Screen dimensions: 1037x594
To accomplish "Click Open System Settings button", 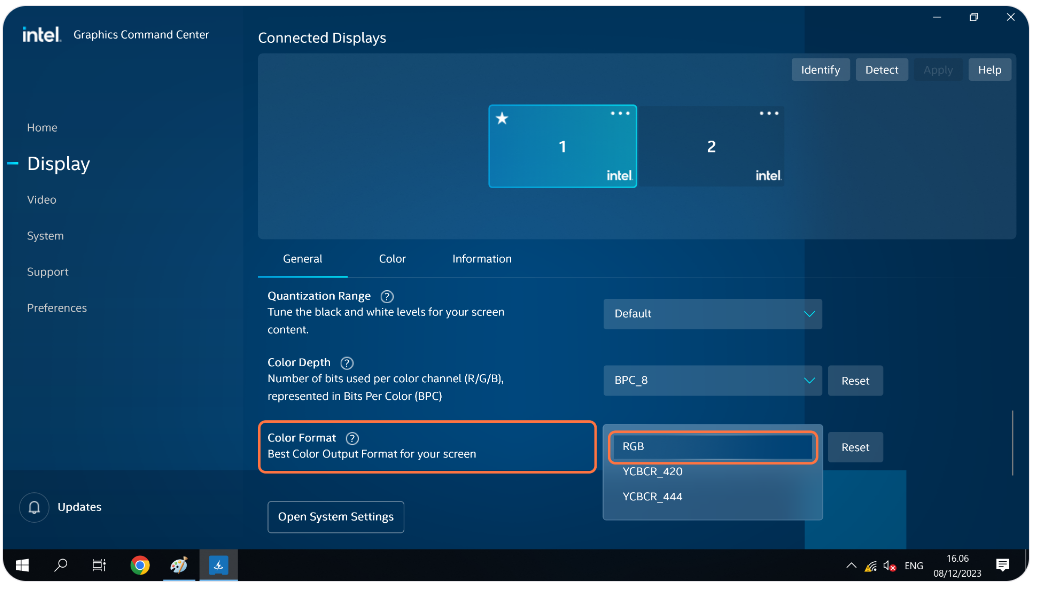I will (x=335, y=517).
